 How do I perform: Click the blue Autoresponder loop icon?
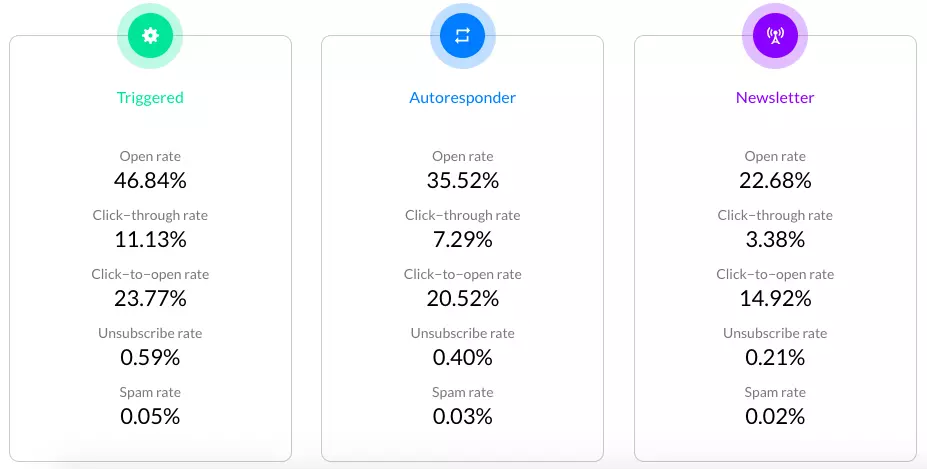[462, 35]
